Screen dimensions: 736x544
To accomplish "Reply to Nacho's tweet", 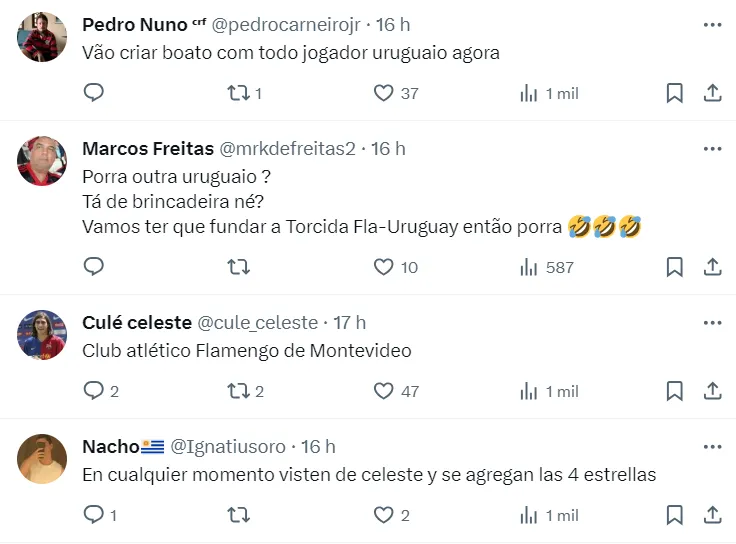I will pyautogui.click(x=94, y=515).
